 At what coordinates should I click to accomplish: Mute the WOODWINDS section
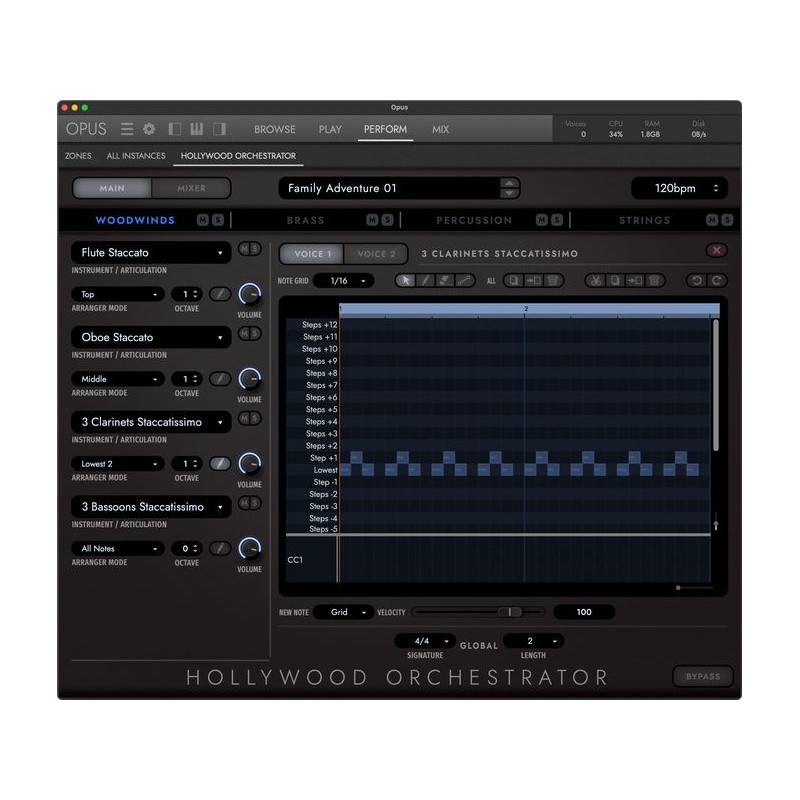click(x=203, y=219)
